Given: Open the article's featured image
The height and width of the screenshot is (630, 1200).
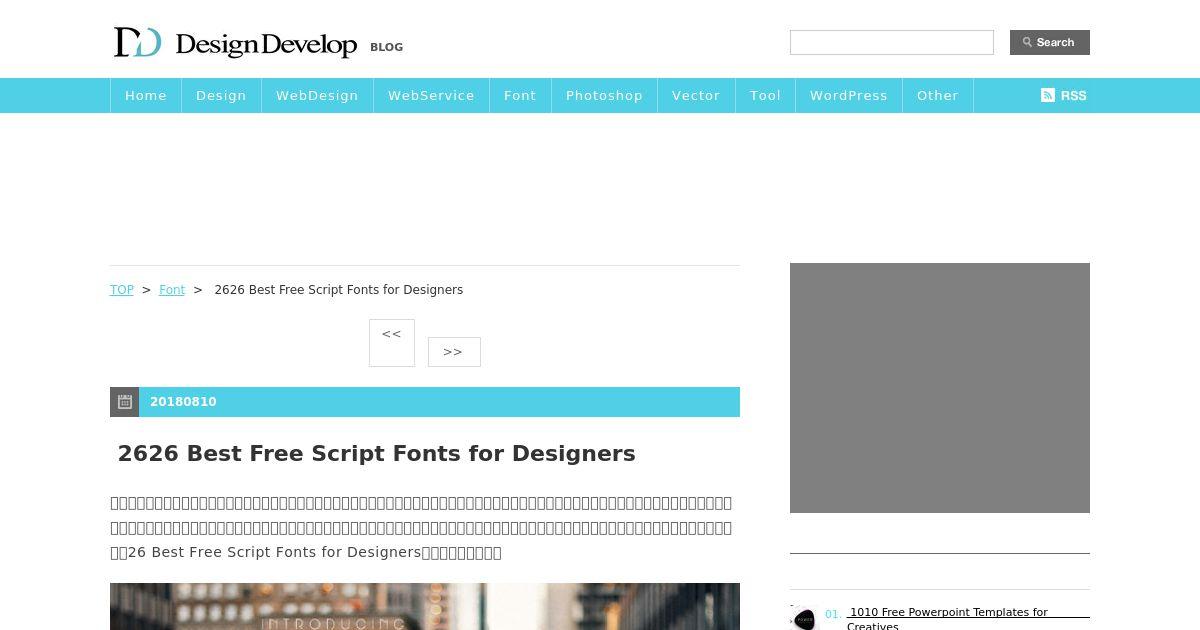Looking at the screenshot, I should (x=425, y=606).
